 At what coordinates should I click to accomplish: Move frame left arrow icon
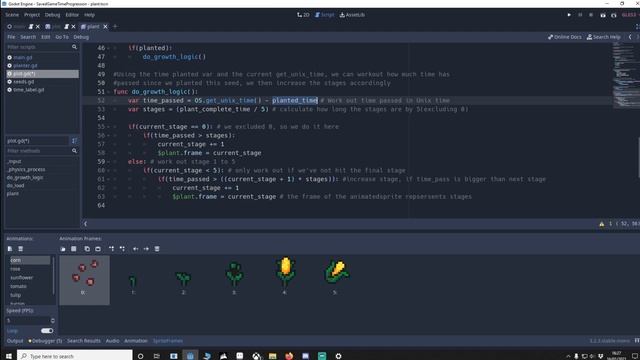[136, 249]
